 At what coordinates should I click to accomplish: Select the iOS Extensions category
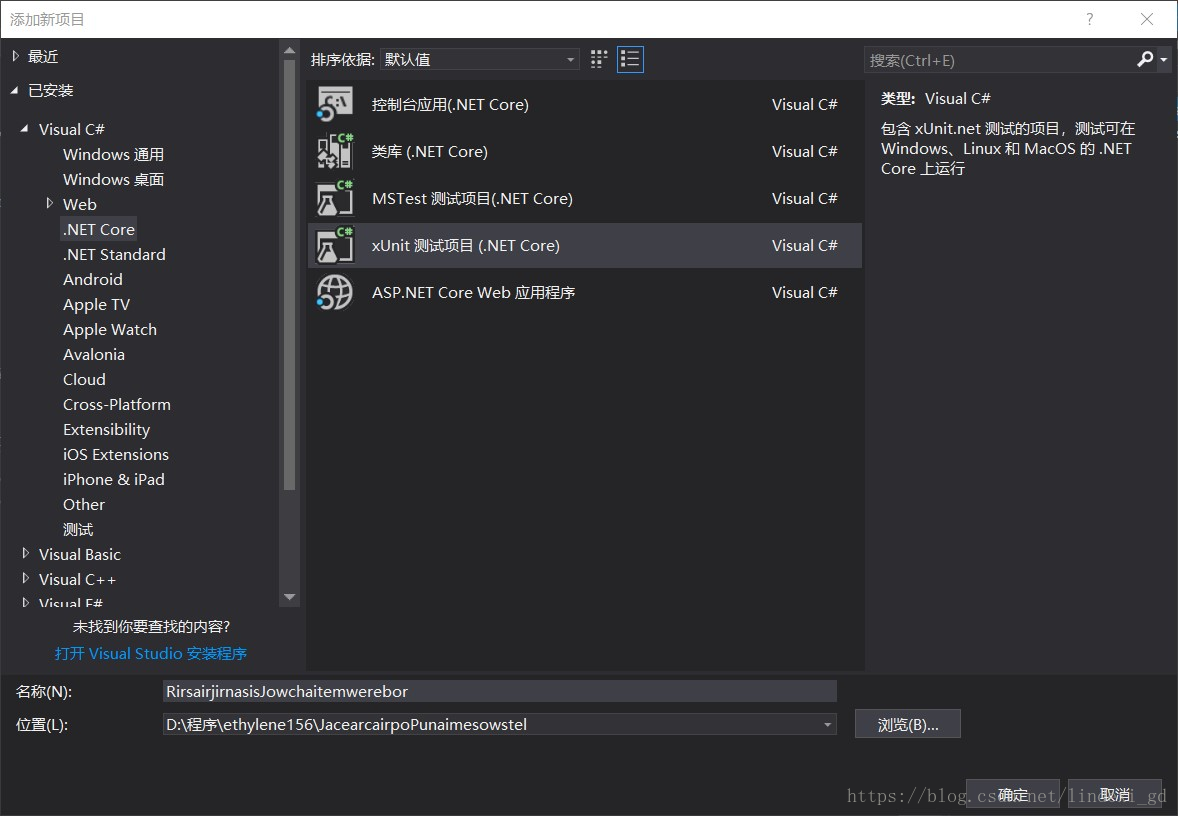116,454
